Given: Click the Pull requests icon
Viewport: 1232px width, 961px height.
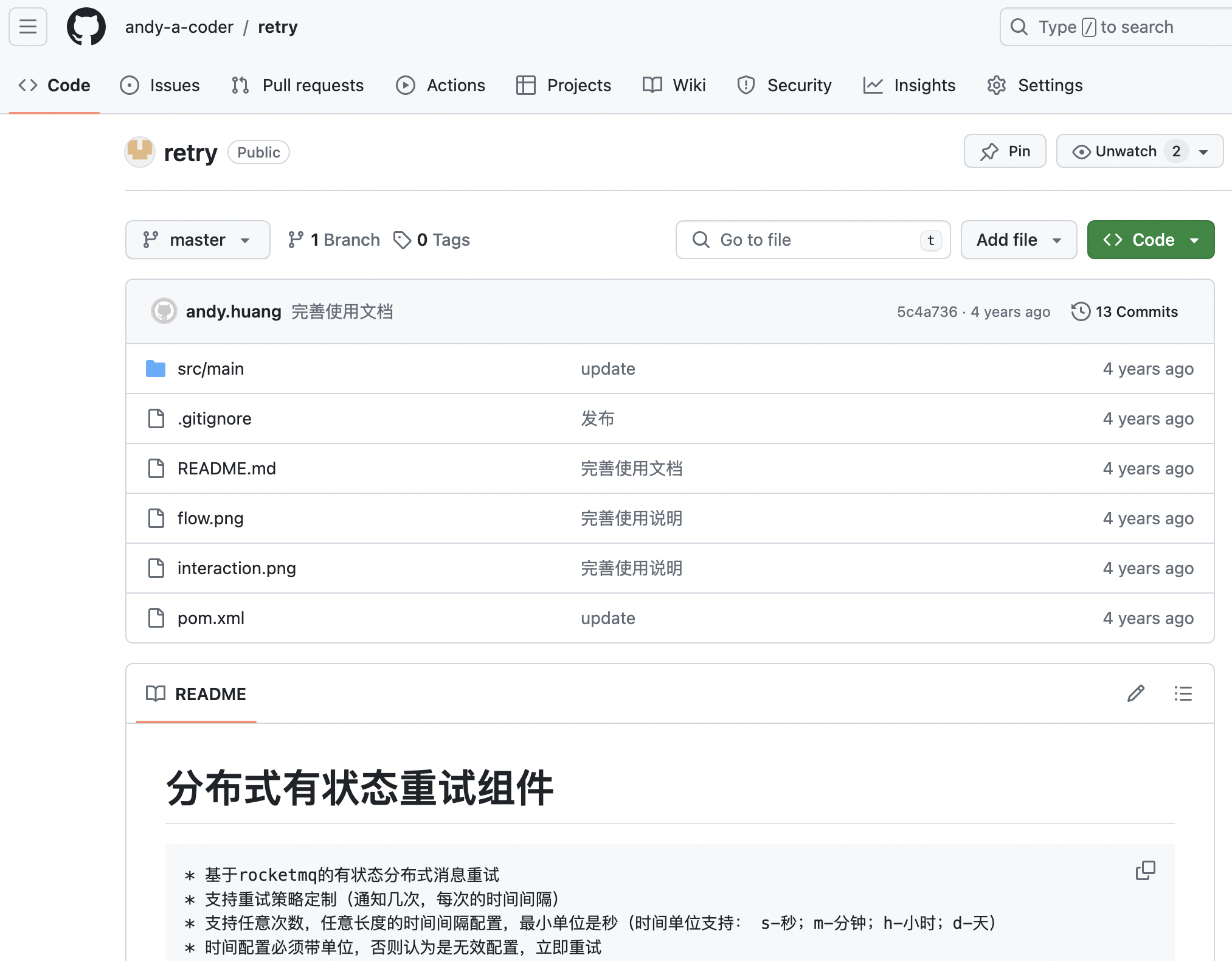Looking at the screenshot, I should pyautogui.click(x=240, y=85).
